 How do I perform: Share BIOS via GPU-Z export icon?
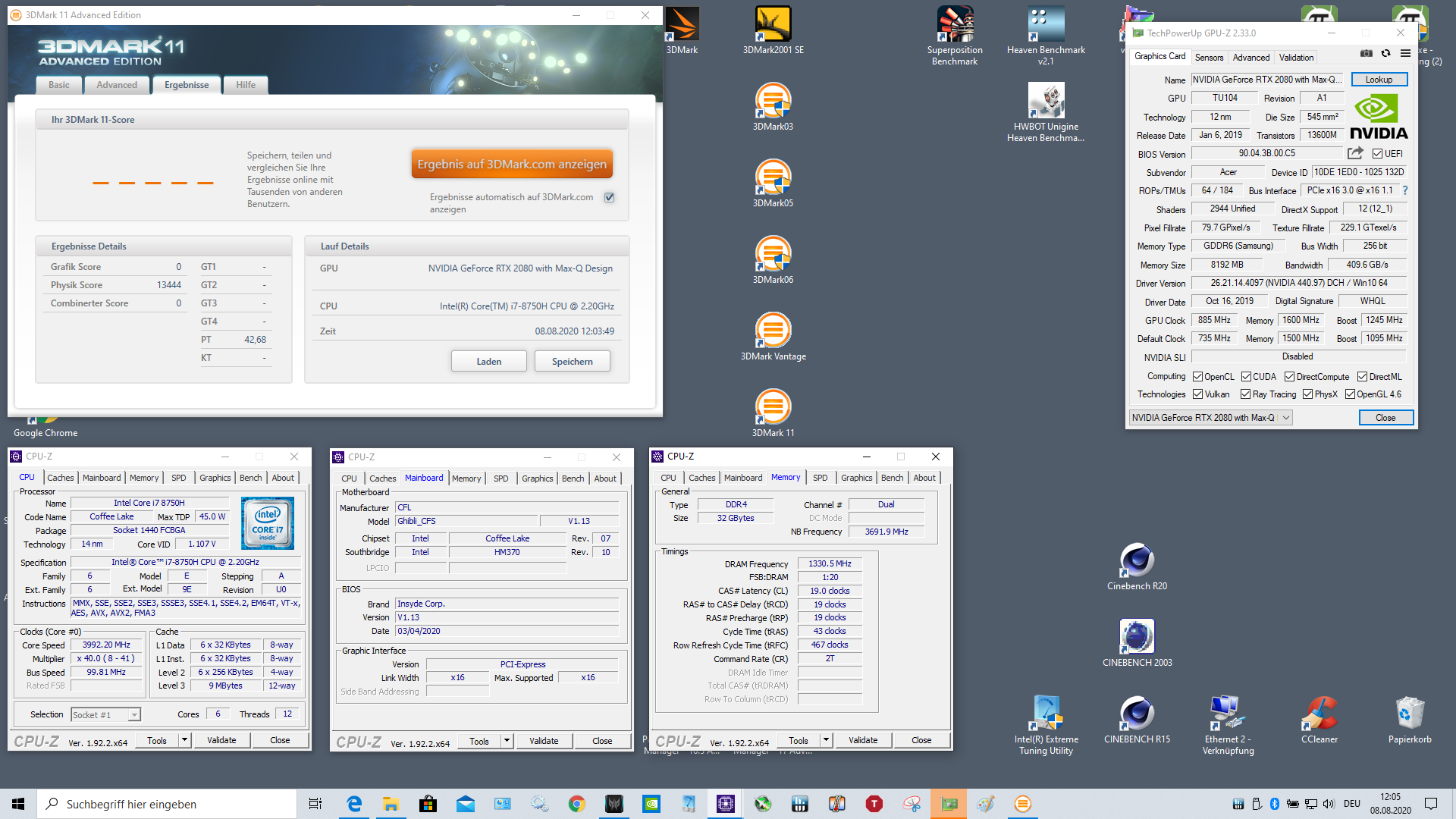[x=1355, y=153]
